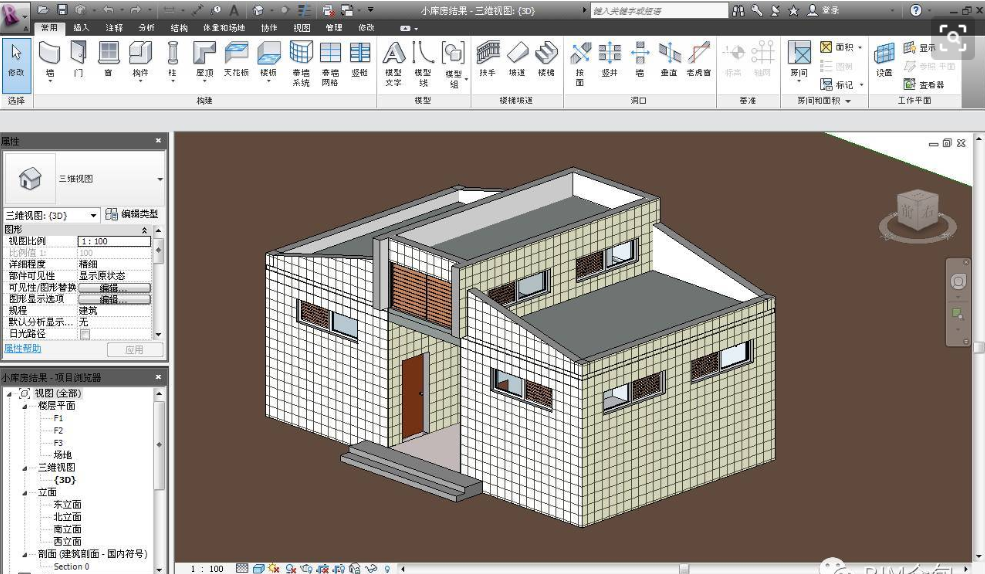Open the 视图 ribbon tab
The height and width of the screenshot is (574, 985).
tap(302, 28)
